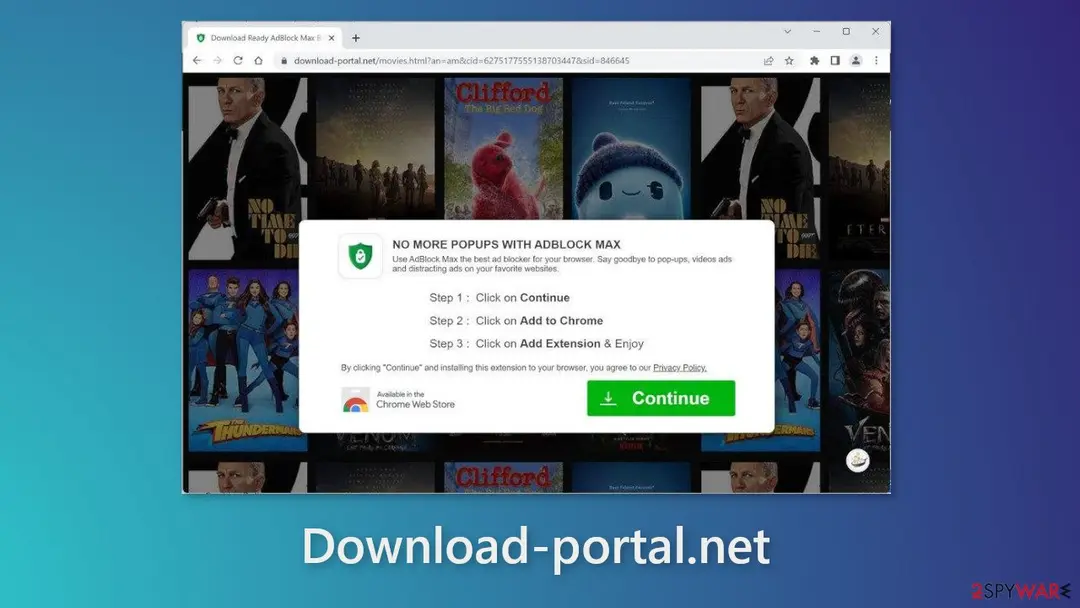The width and height of the screenshot is (1080, 608).
Task: Click the blue beanie character movie poster
Action: [x=631, y=148]
